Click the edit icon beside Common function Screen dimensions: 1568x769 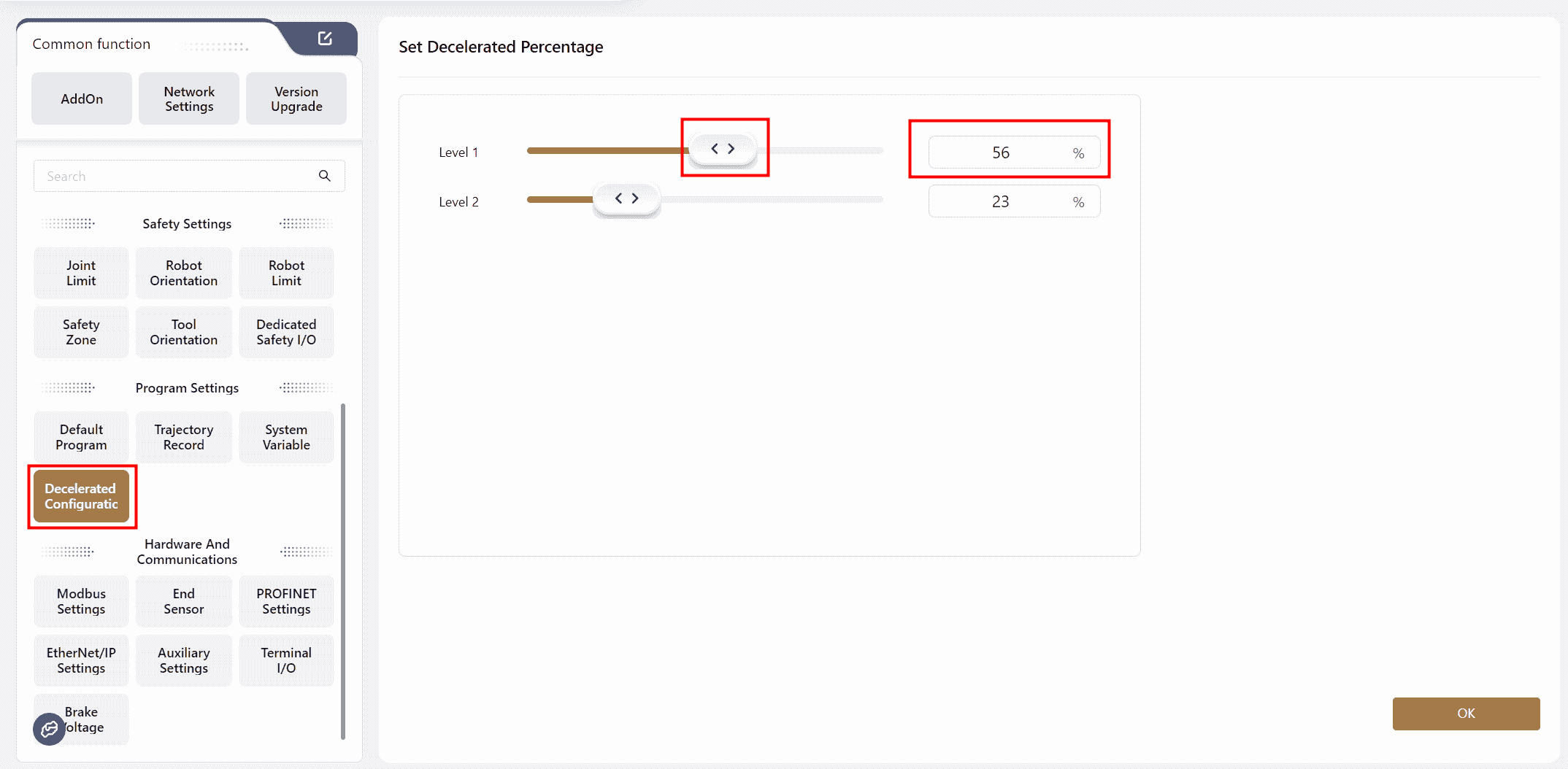tap(325, 39)
